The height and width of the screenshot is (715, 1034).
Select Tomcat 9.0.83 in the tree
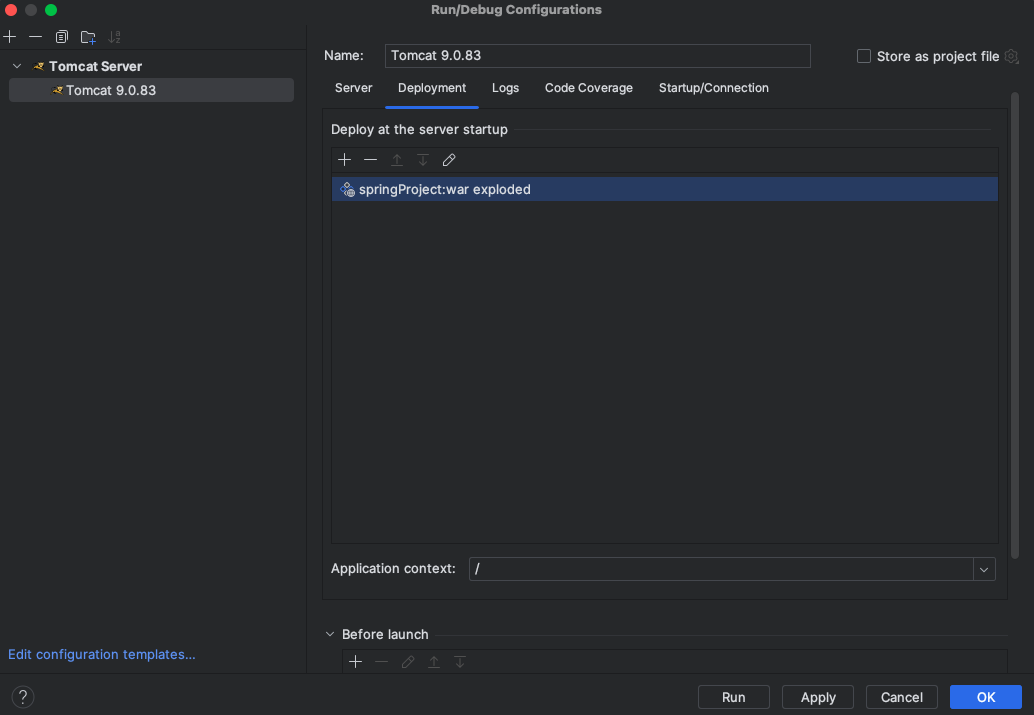(152, 90)
